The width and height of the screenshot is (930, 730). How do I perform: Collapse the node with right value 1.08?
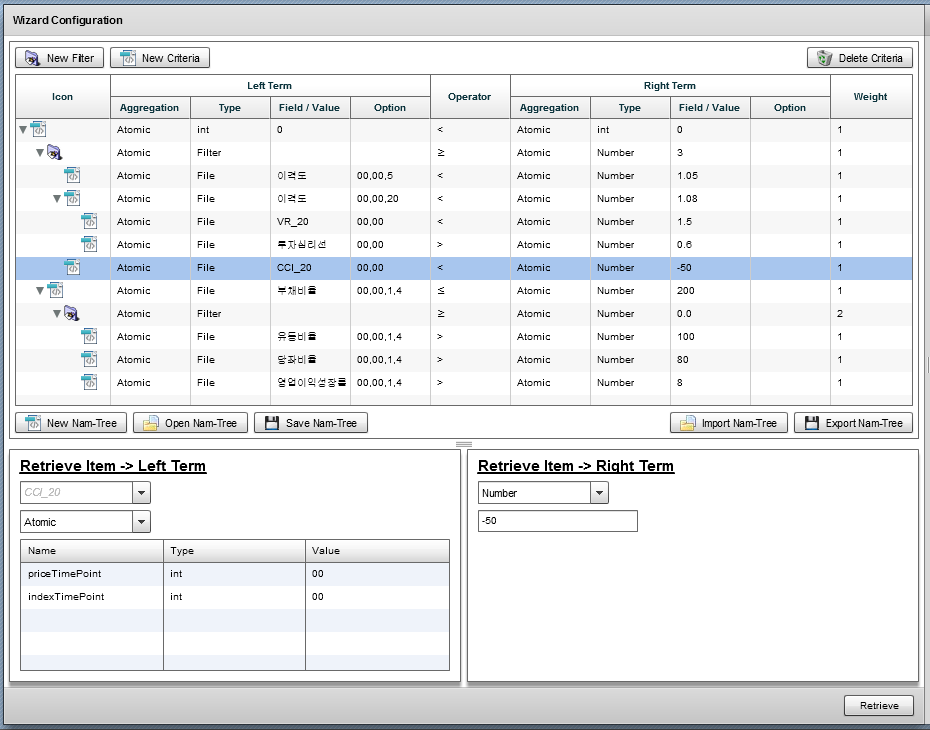[57, 199]
